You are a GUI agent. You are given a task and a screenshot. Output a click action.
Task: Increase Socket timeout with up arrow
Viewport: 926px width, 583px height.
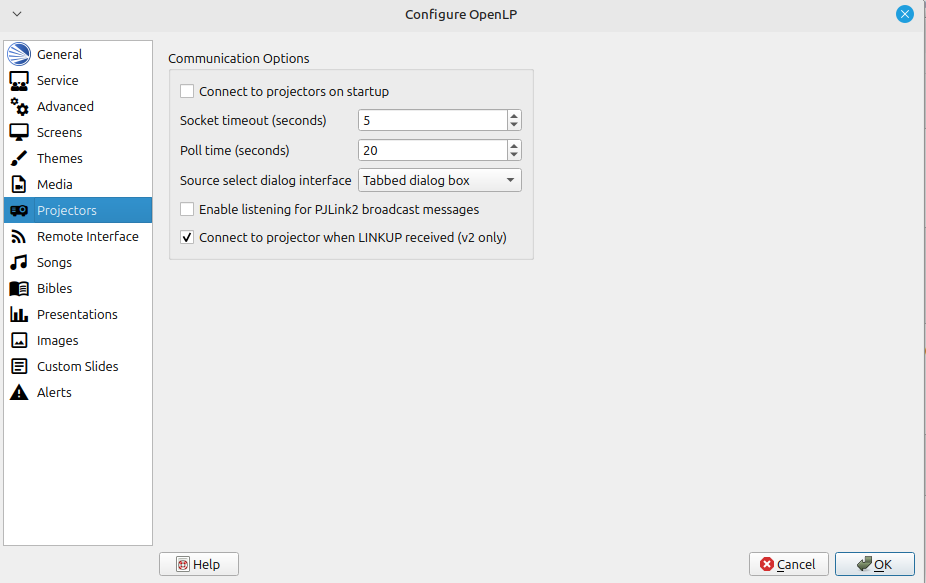point(514,116)
